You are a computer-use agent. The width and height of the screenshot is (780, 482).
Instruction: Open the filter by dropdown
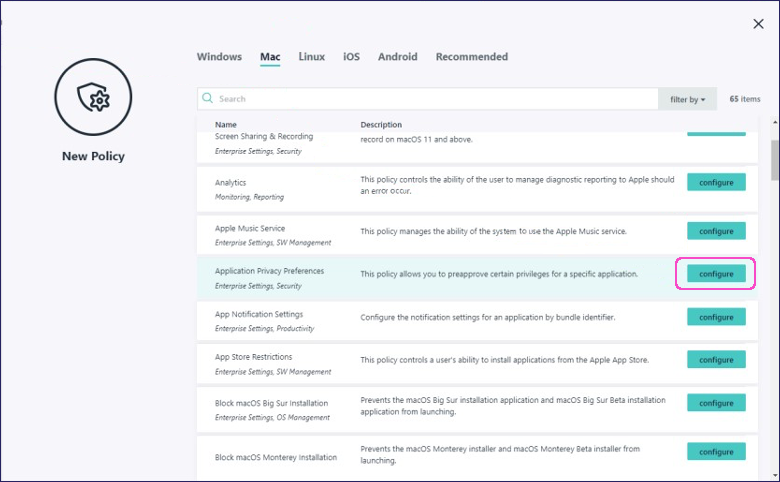[687, 99]
